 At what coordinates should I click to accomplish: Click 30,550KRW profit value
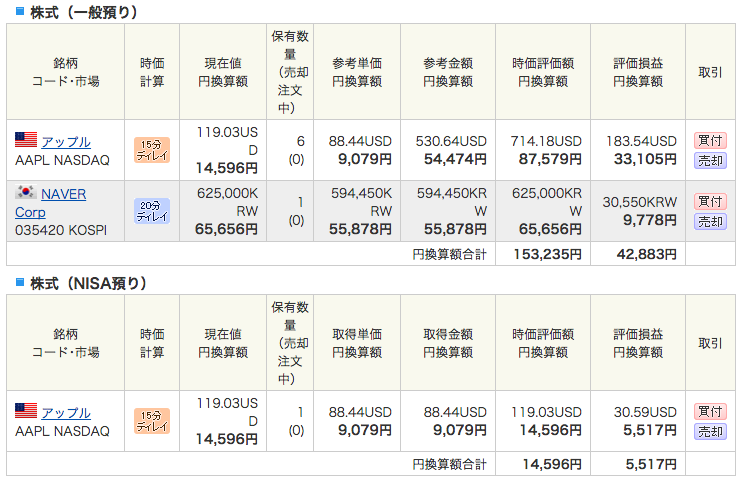[x=639, y=202]
